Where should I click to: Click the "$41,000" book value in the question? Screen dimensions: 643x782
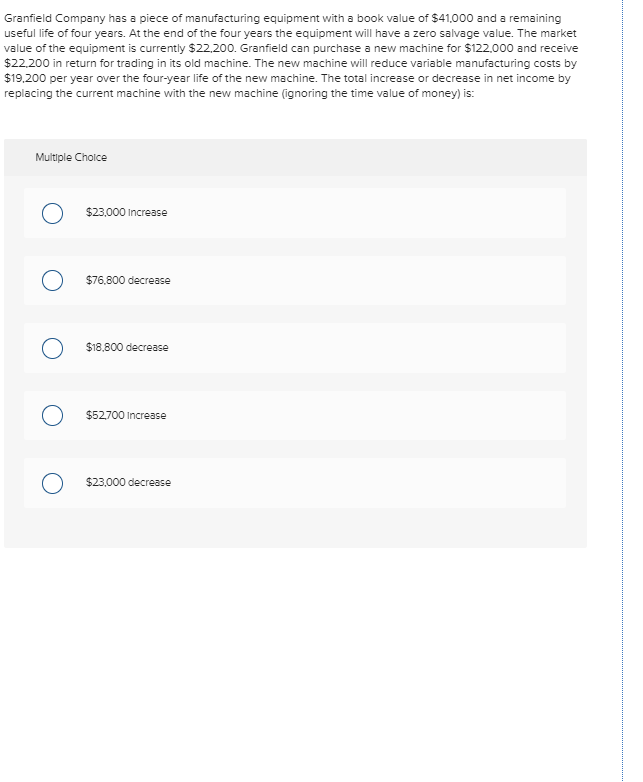[452, 18]
